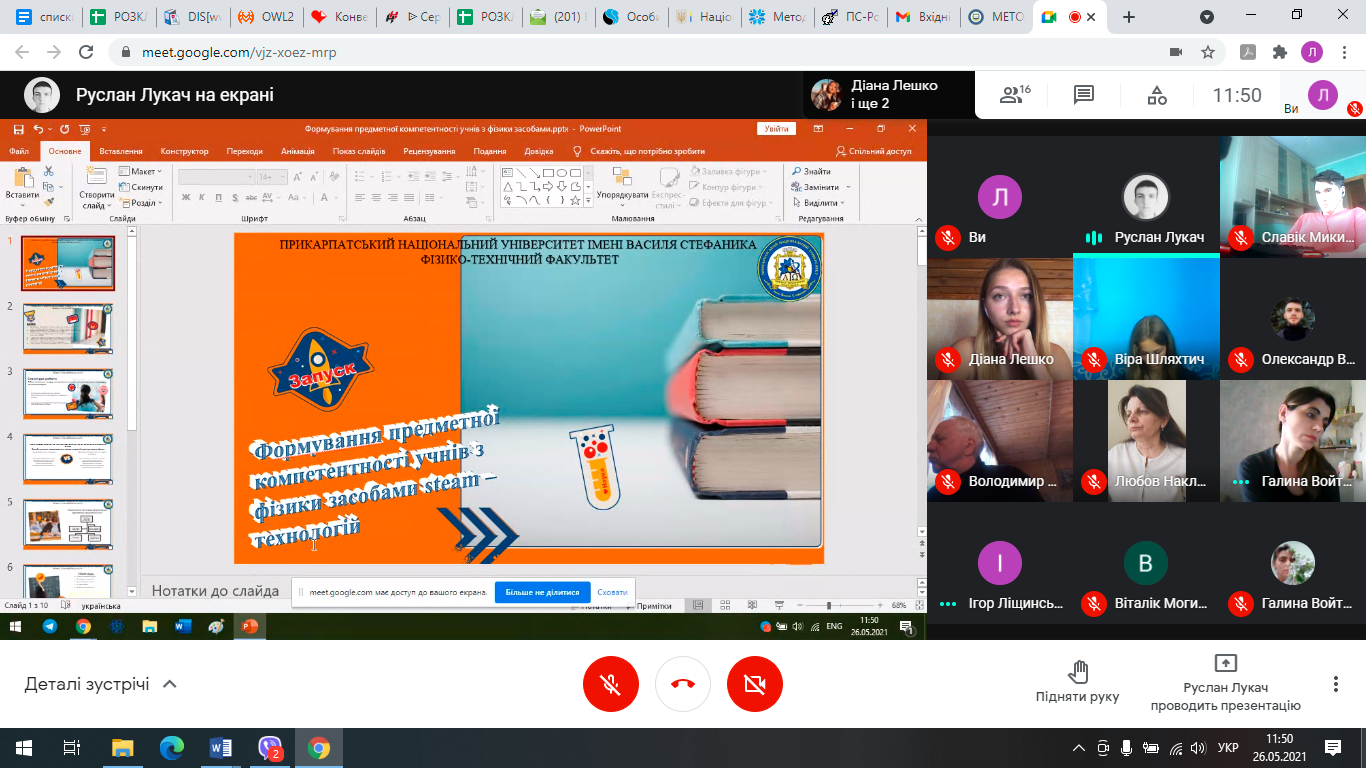Open a new browser tab
Viewport: 1366px width, 768px height.
click(1129, 17)
